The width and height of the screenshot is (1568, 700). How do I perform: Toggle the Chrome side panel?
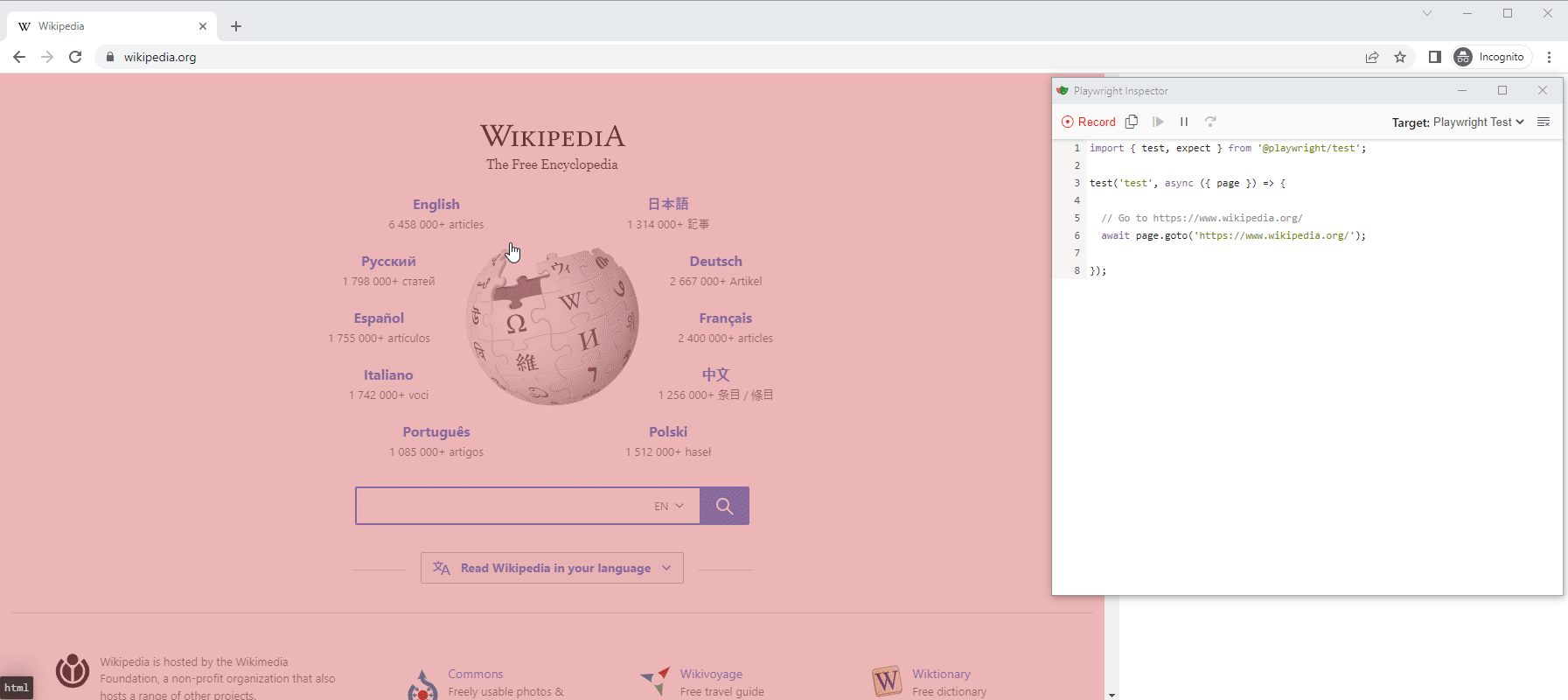coord(1435,57)
